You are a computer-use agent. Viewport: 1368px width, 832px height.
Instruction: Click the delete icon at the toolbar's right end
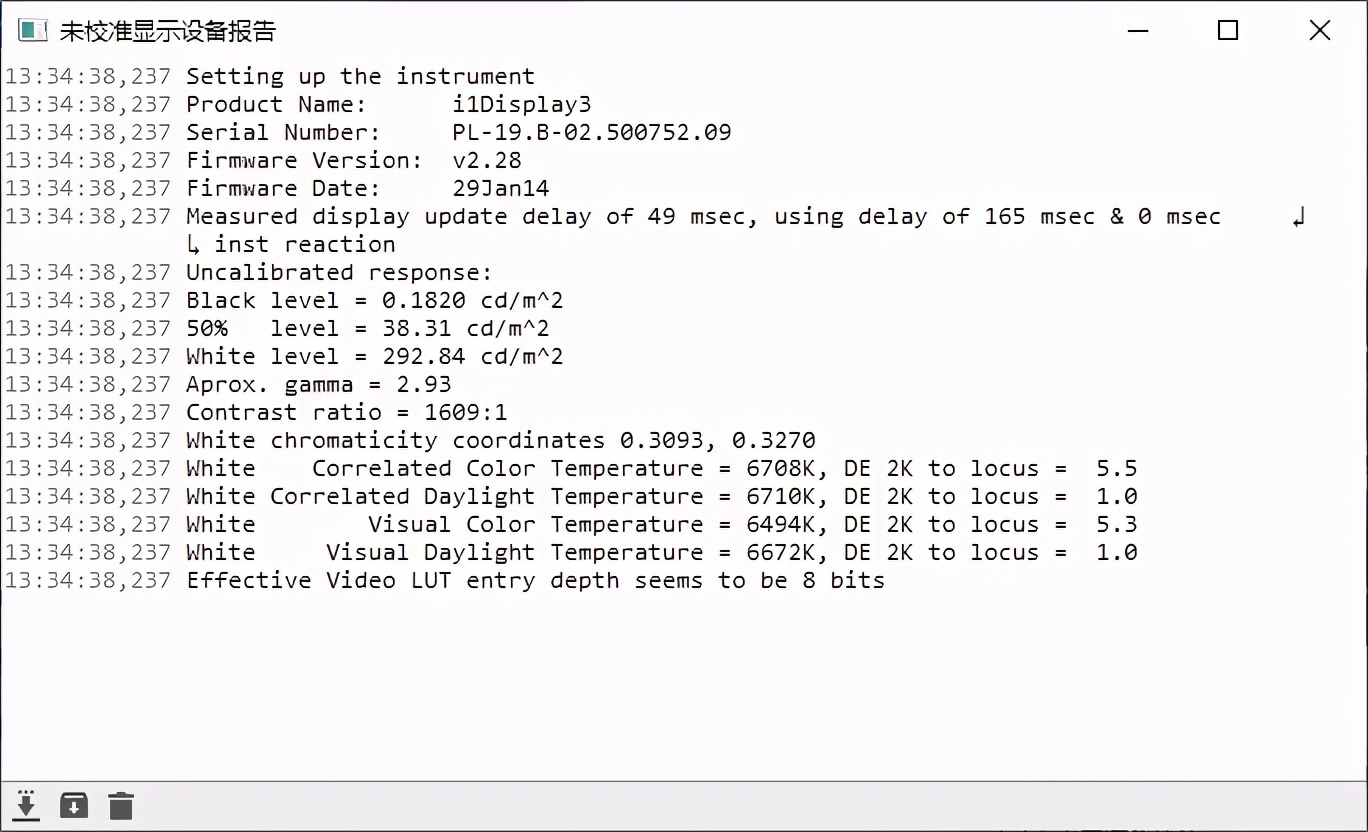120,805
